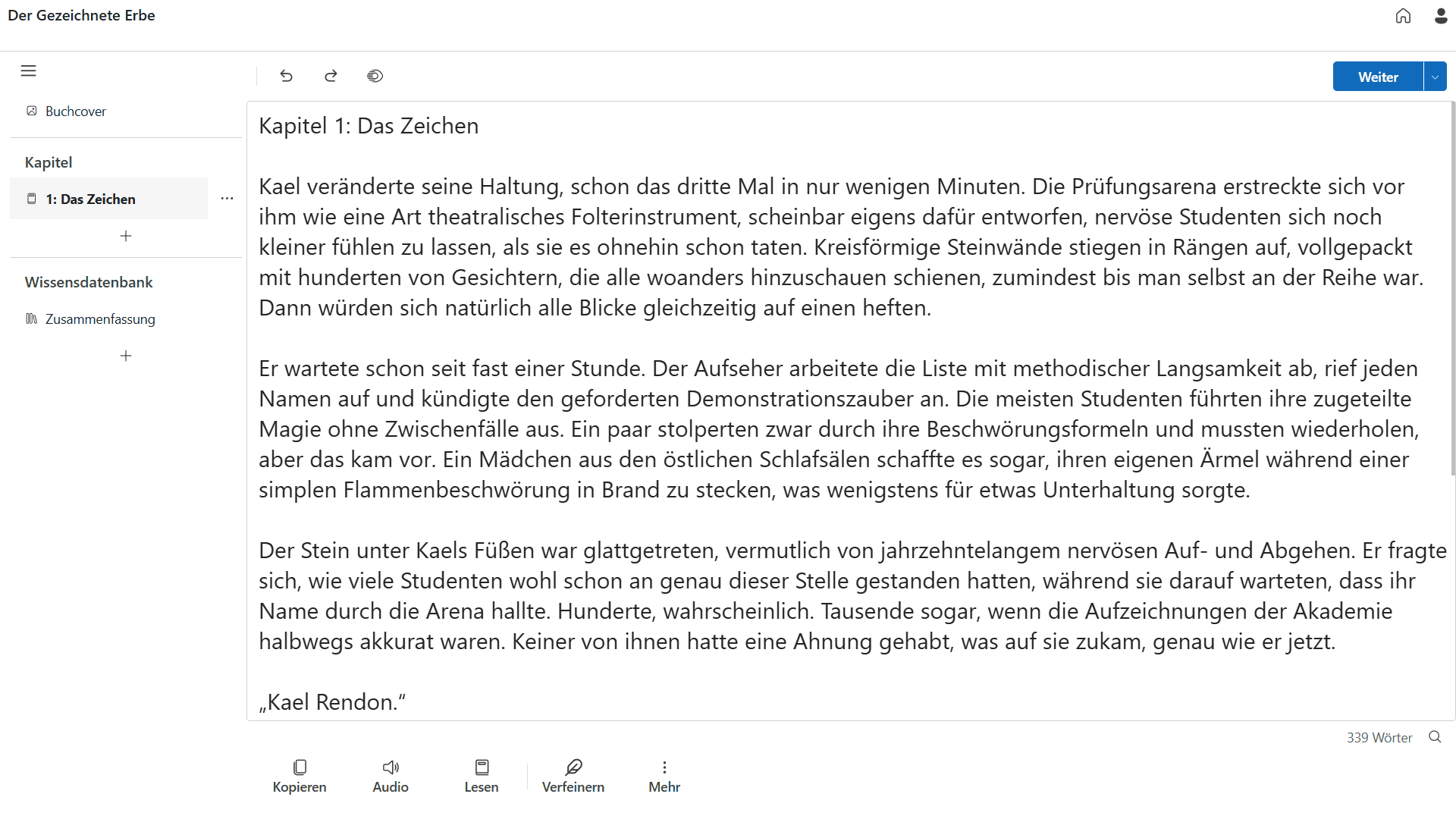Click the Kopieren button
Screen dimensions: 1456x819
(x=300, y=776)
